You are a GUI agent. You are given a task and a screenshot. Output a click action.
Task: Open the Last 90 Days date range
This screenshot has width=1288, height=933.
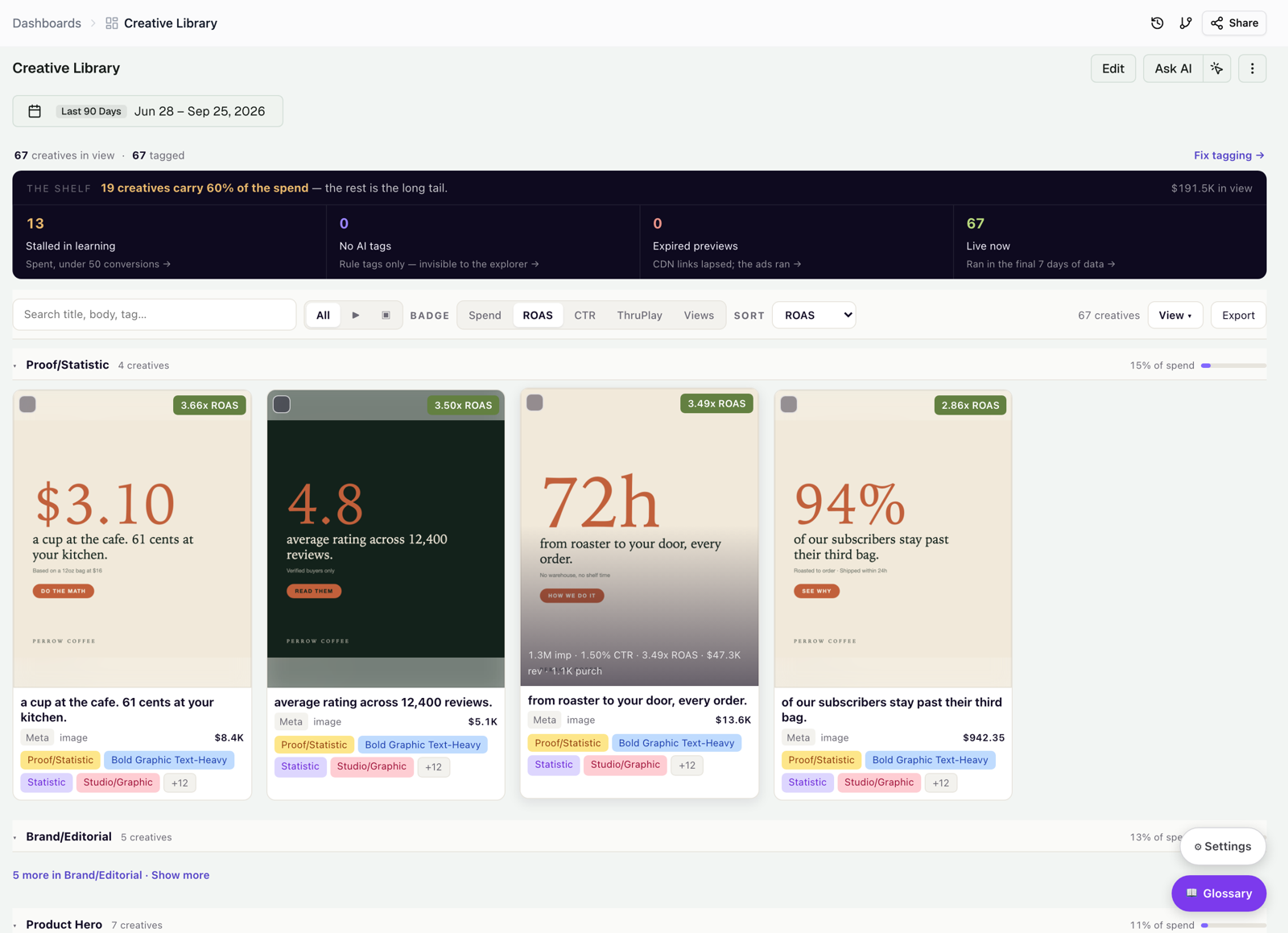coord(147,111)
